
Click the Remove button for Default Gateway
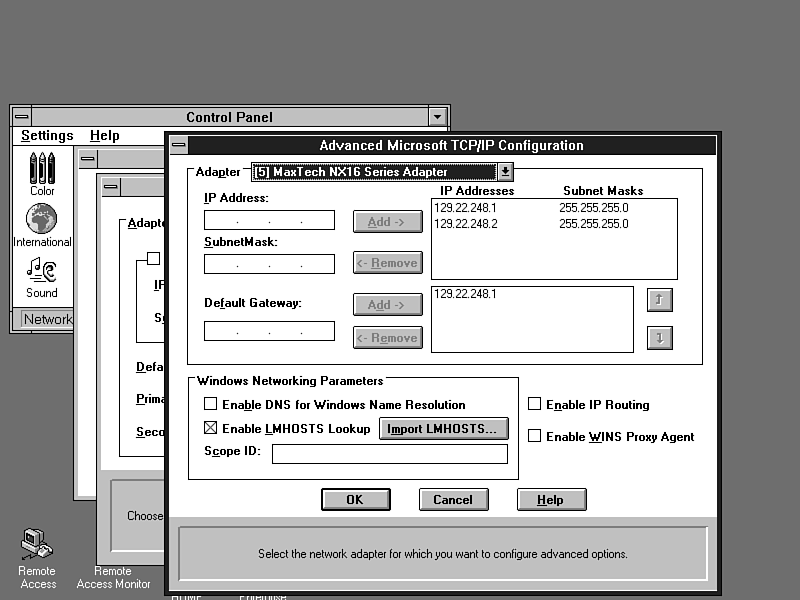(x=387, y=338)
